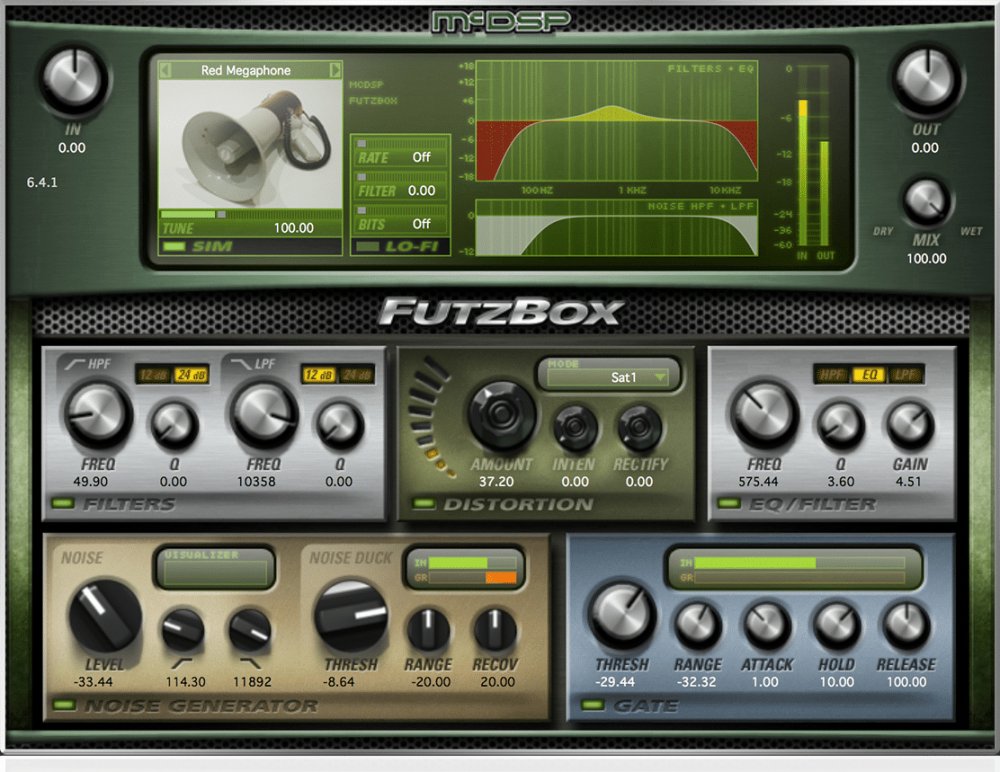1000x772 pixels.
Task: Click the EQ frequency value 575.44
Action: [758, 482]
